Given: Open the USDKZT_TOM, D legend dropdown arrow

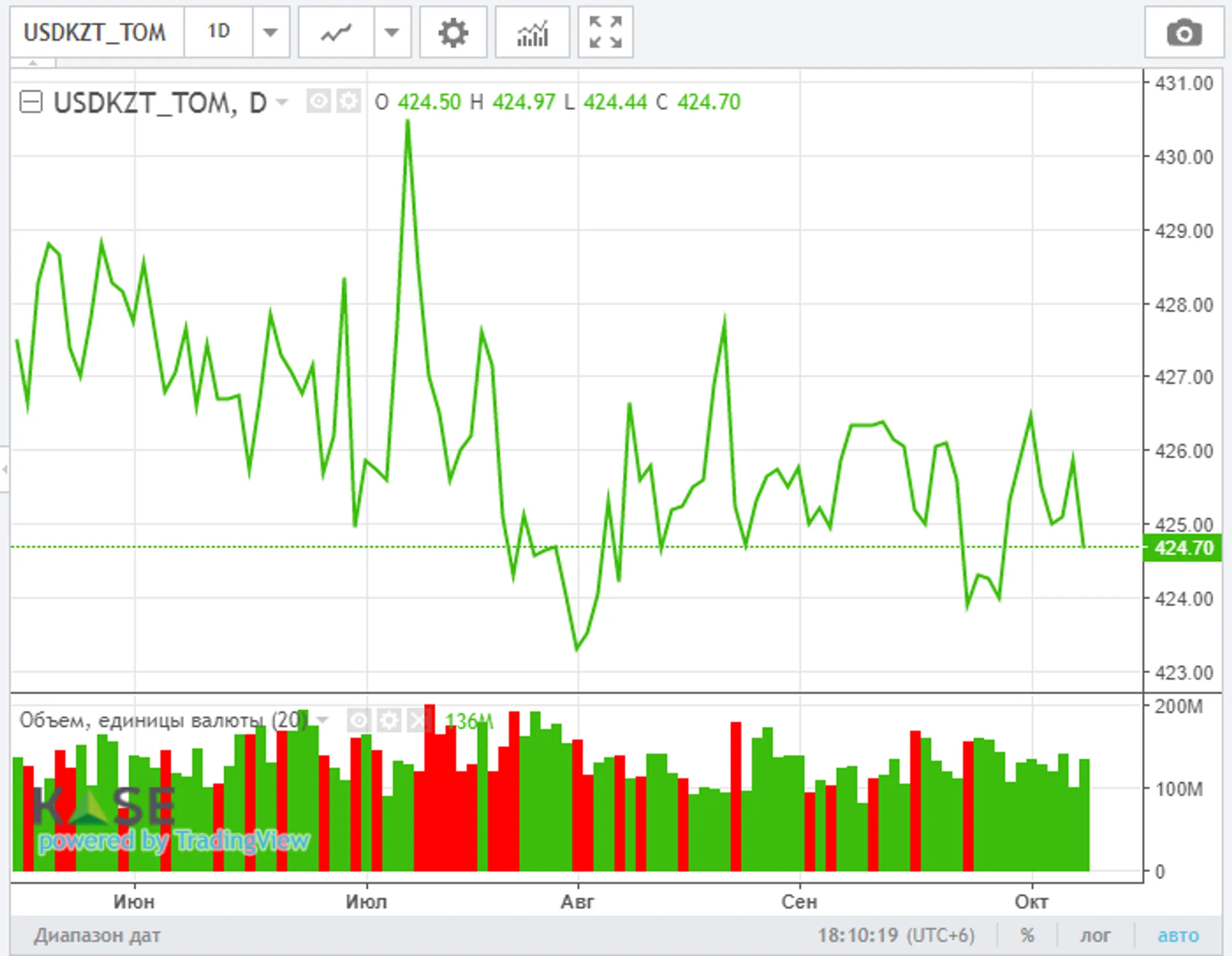Looking at the screenshot, I should (x=282, y=103).
